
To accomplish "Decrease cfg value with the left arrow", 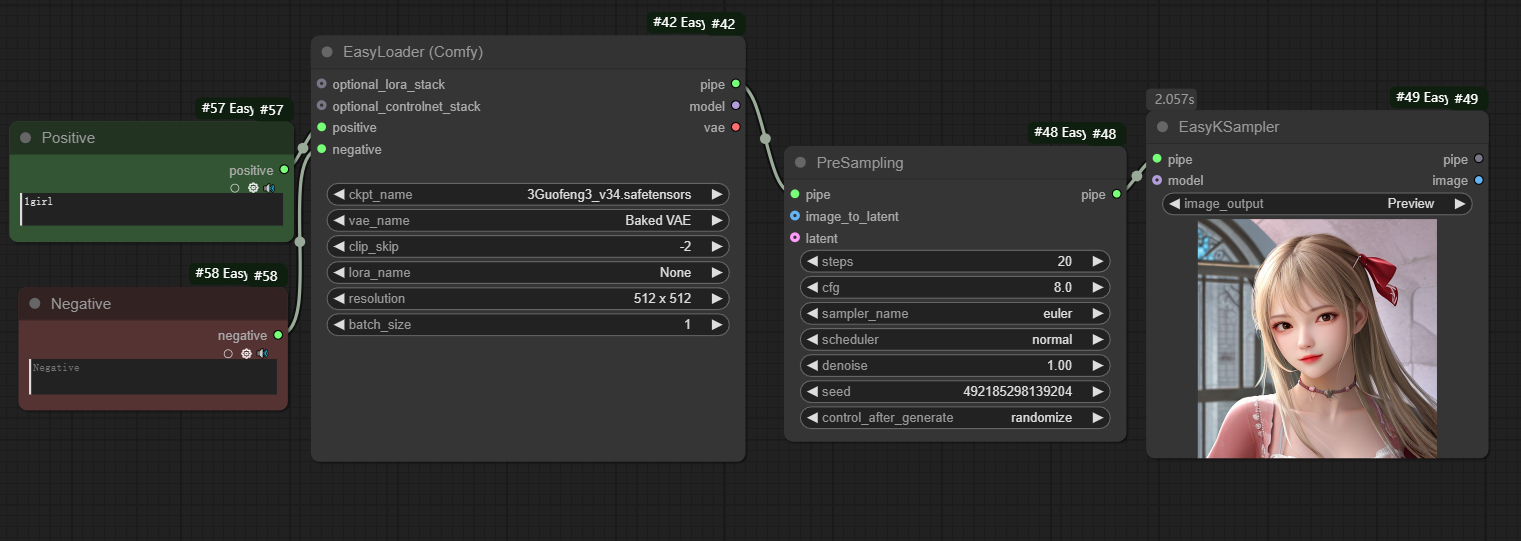I will [x=813, y=287].
